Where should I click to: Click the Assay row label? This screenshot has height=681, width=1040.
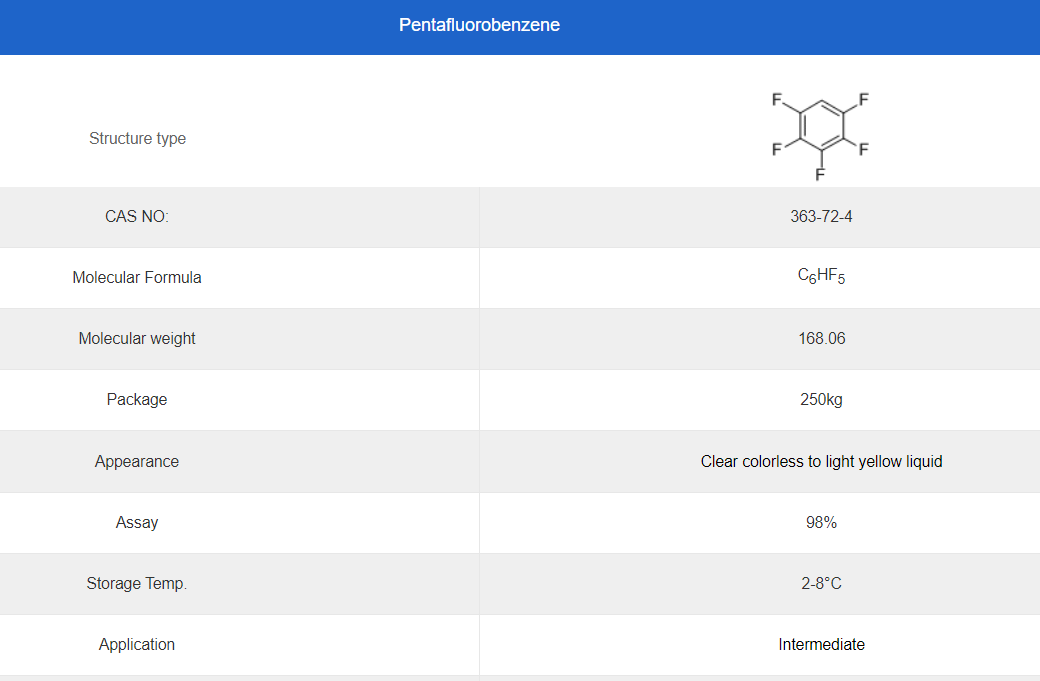tap(137, 523)
